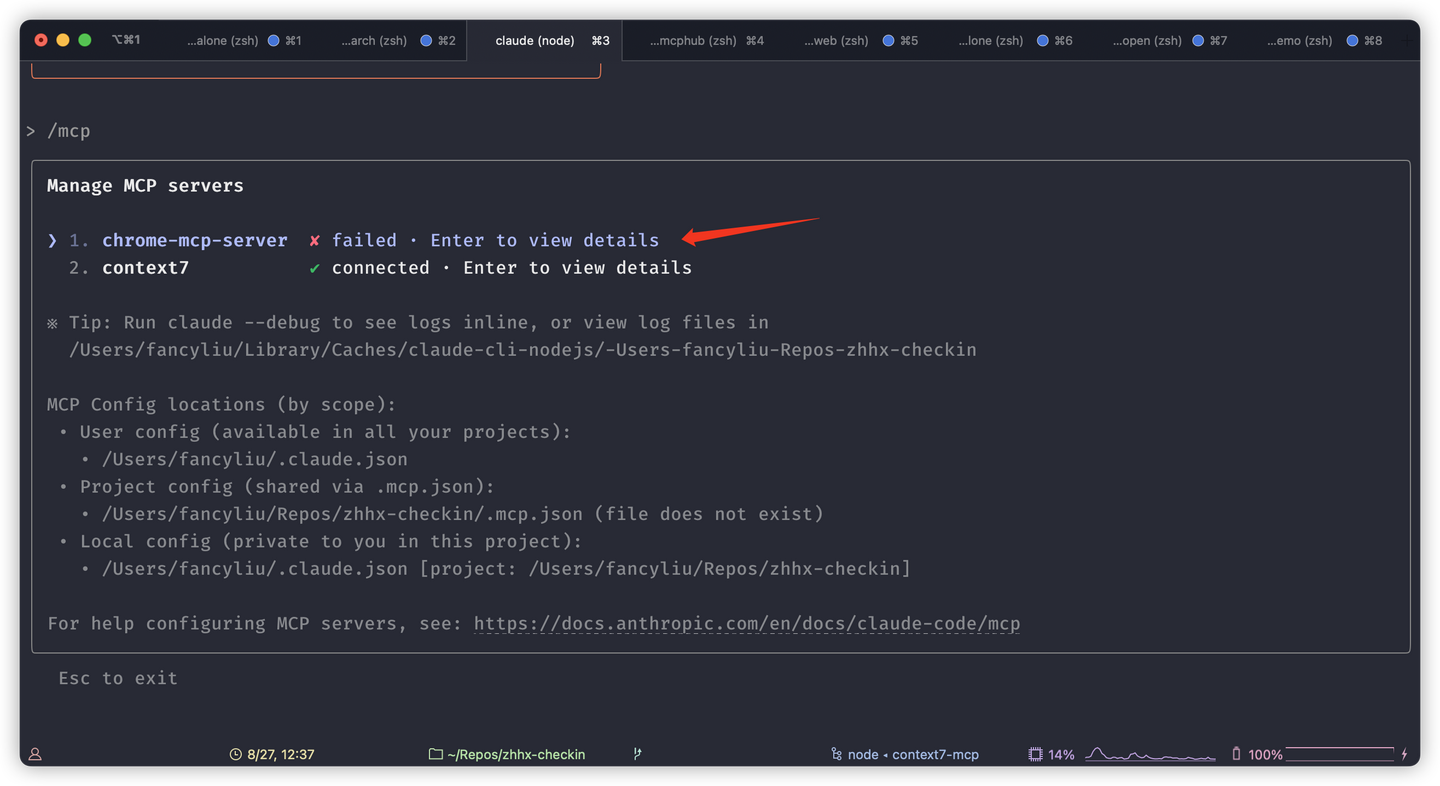This screenshot has height=786, width=1440.
Task: Expand details for chrome-mcp-server failed entry
Action: click(x=544, y=240)
